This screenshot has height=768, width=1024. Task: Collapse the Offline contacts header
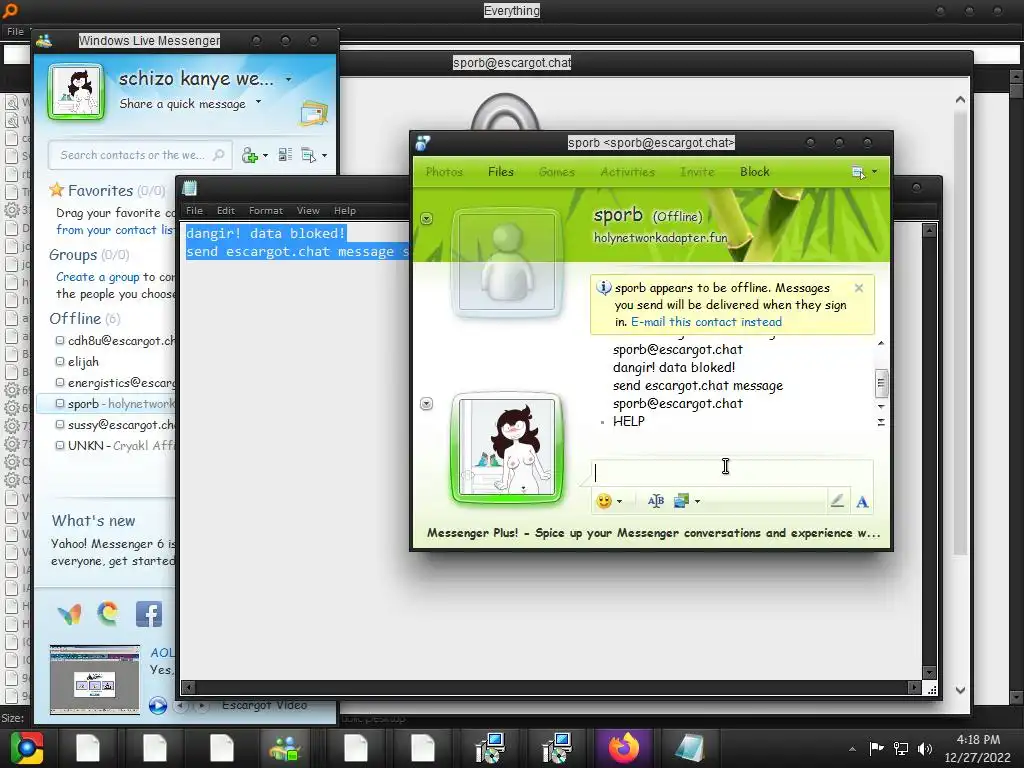84,319
